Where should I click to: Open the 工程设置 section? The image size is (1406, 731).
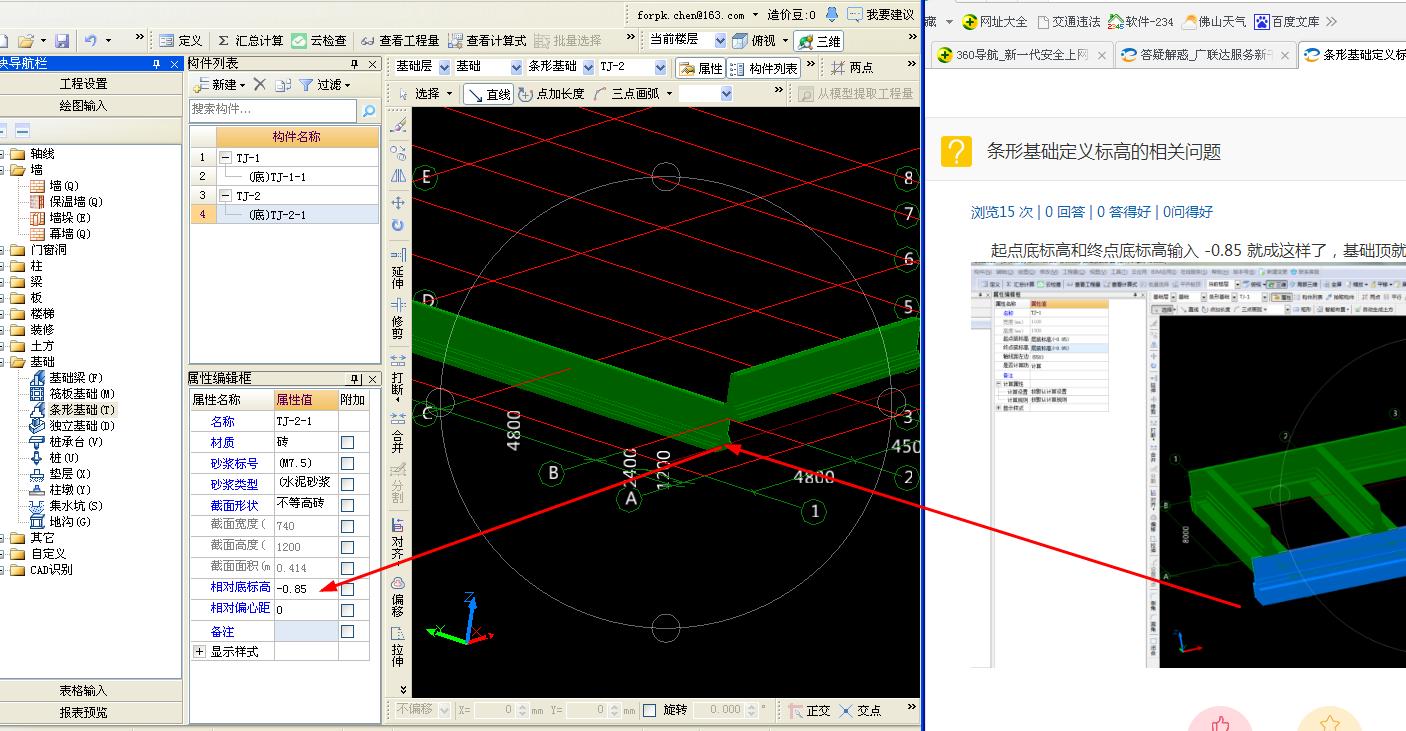[84, 84]
